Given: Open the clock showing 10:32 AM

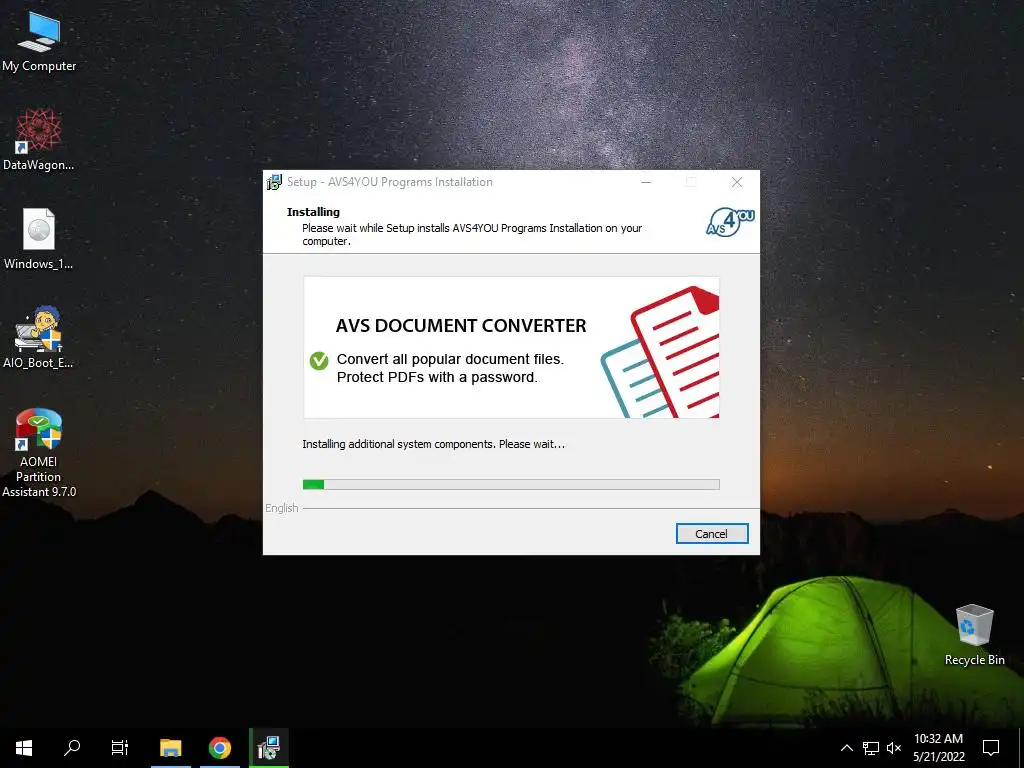Looking at the screenshot, I should click(938, 748).
